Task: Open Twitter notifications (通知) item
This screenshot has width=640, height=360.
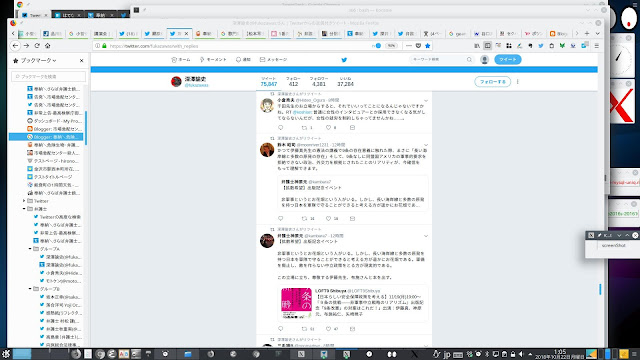Action: [x=243, y=60]
